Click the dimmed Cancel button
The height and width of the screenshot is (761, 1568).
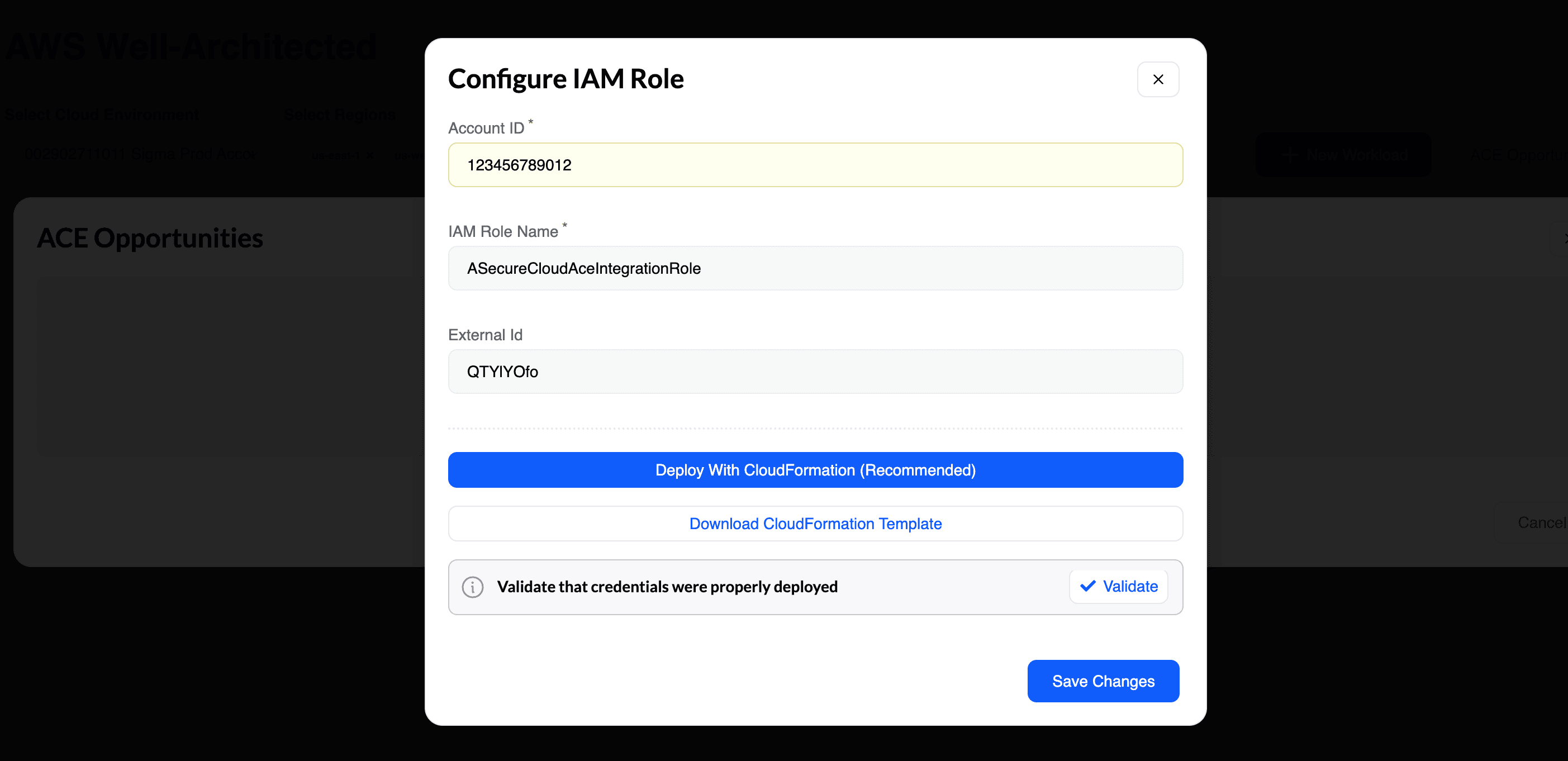click(1540, 522)
